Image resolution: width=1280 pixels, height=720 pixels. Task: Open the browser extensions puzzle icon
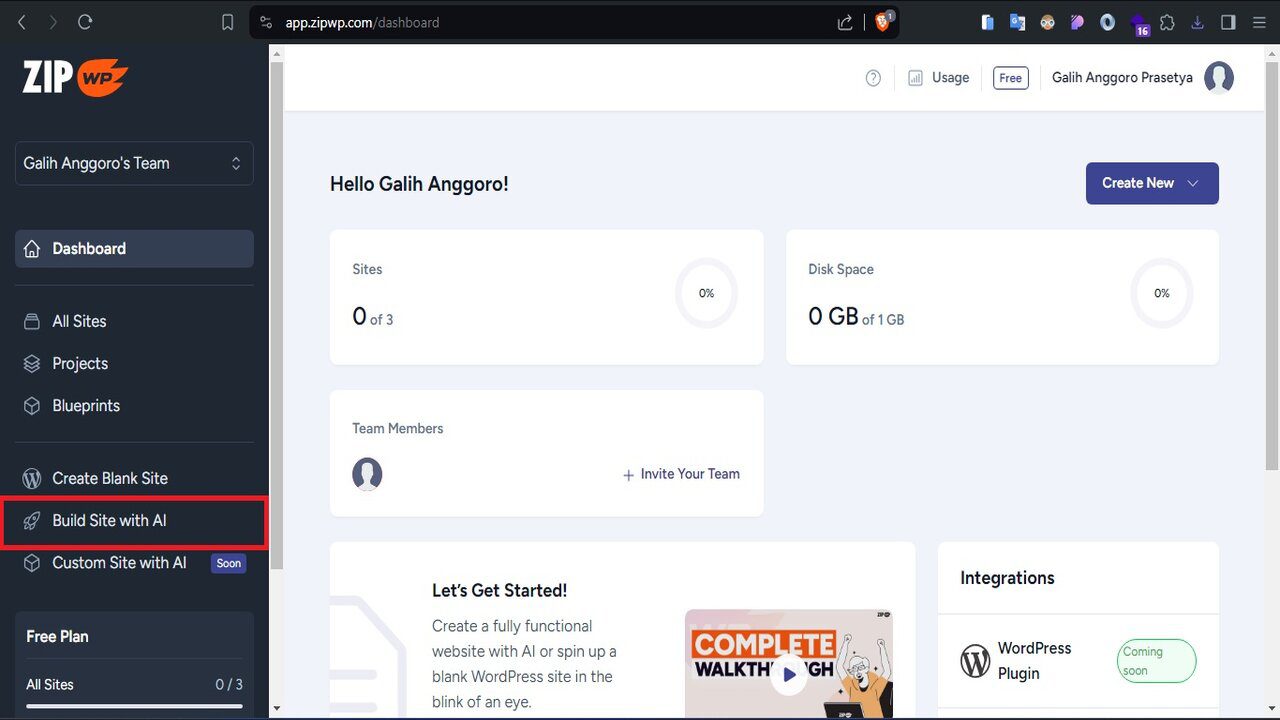1167,22
